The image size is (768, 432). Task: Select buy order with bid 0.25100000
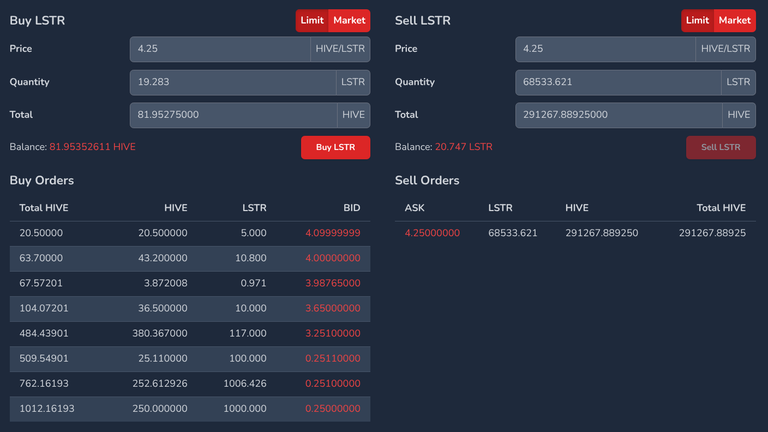[190, 384]
